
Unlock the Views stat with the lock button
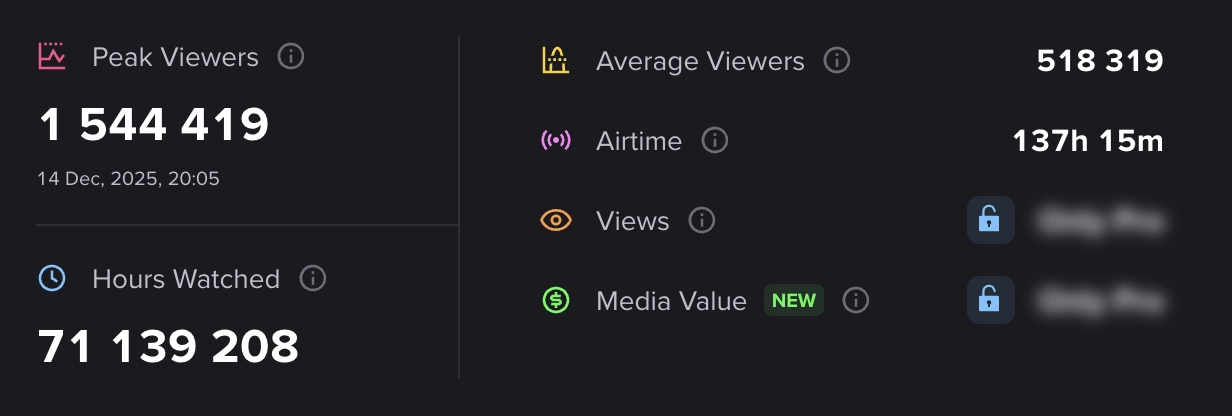pyautogui.click(x=991, y=220)
